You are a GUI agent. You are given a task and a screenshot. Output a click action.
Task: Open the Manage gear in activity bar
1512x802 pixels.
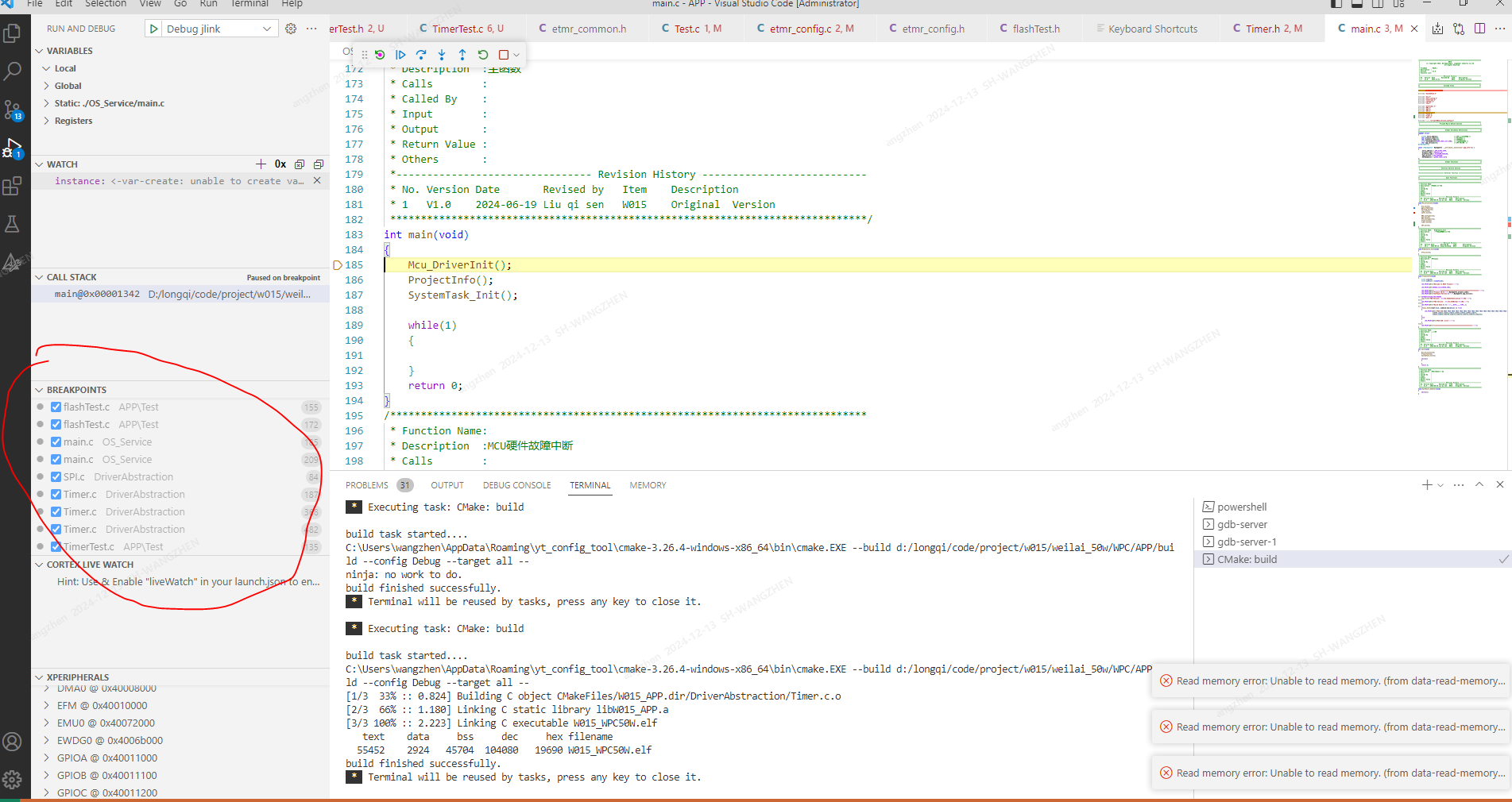click(13, 780)
